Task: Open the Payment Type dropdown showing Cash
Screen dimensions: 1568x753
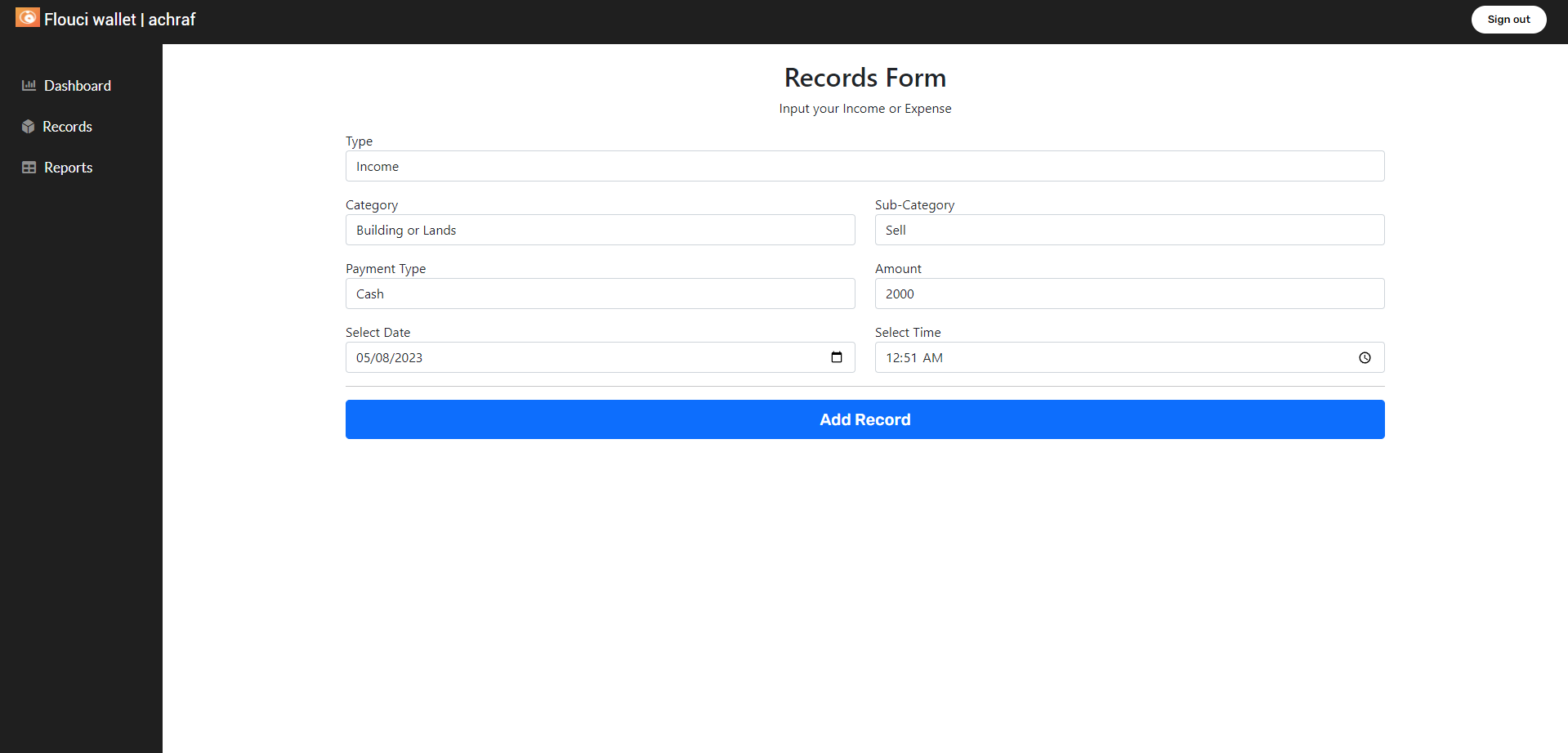Action: tap(600, 294)
